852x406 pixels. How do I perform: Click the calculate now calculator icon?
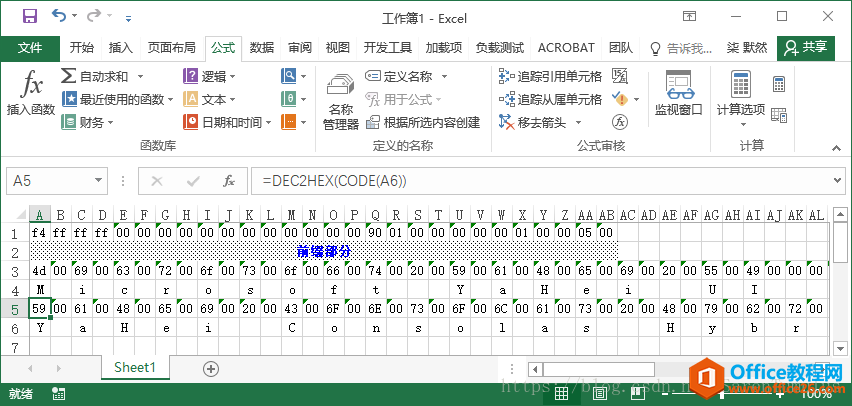(x=779, y=84)
